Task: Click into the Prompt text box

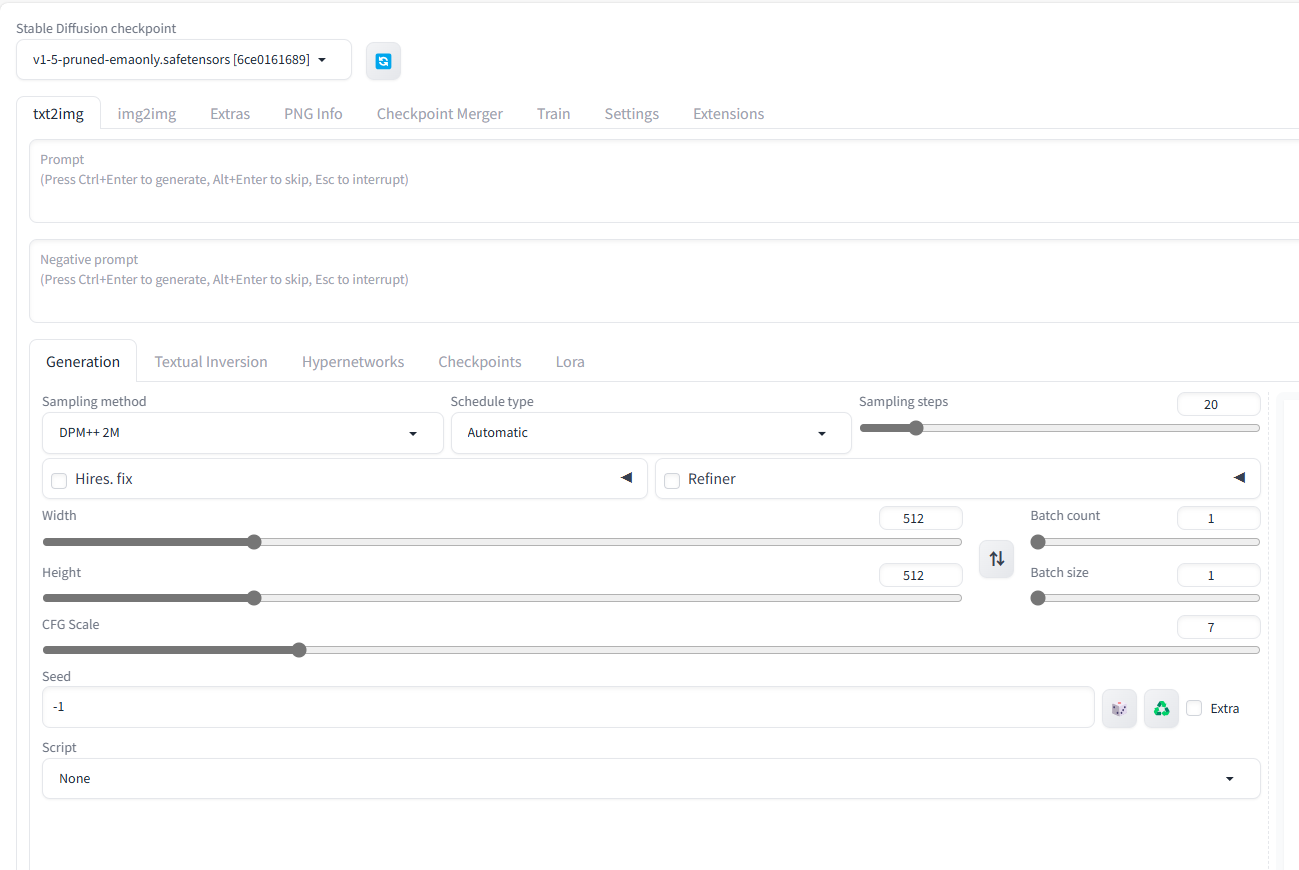Action: click(x=660, y=190)
